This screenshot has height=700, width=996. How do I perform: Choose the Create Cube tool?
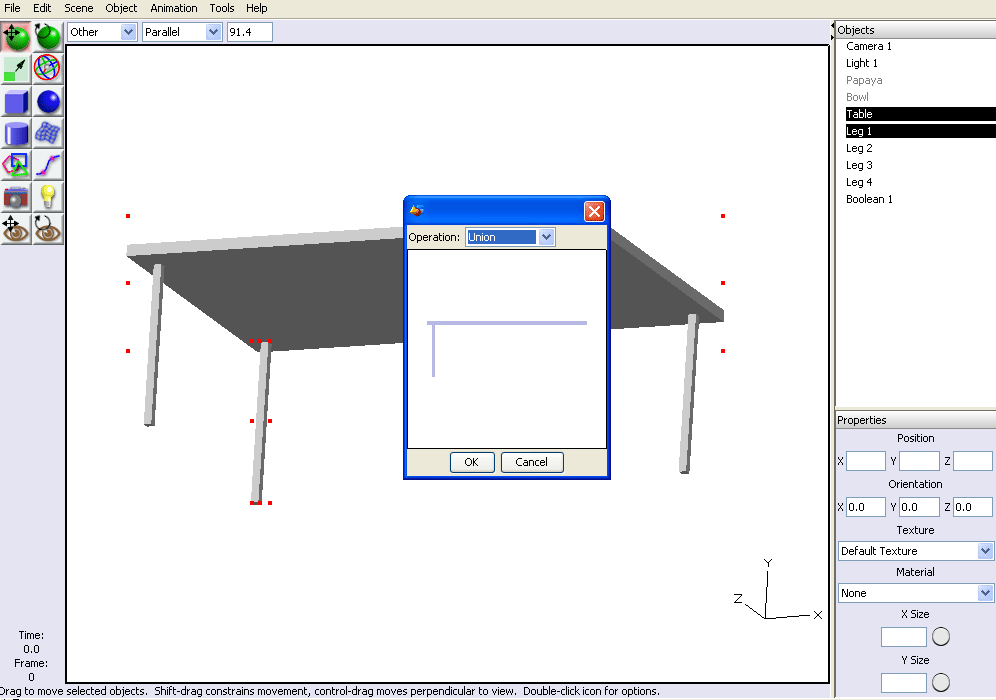point(16,101)
